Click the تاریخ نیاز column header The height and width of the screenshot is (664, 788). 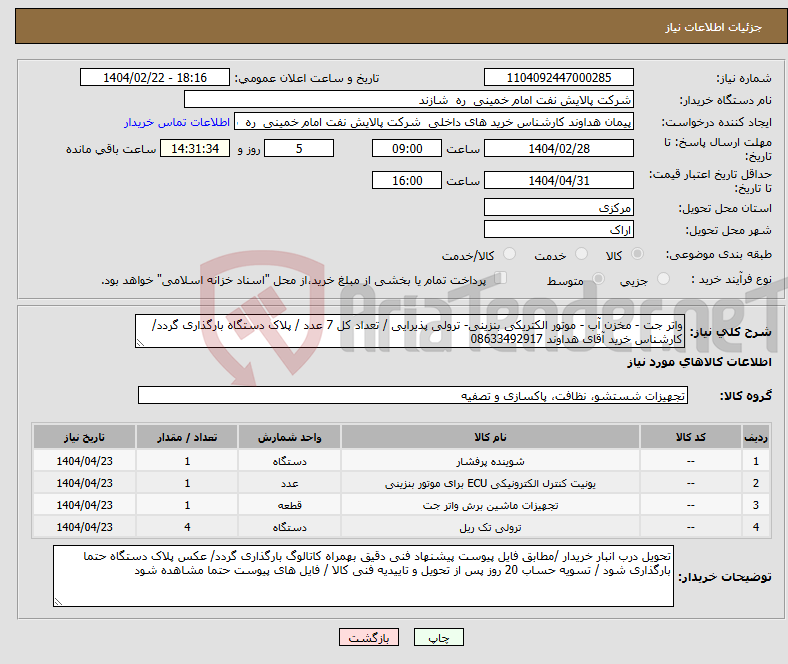tap(84, 437)
